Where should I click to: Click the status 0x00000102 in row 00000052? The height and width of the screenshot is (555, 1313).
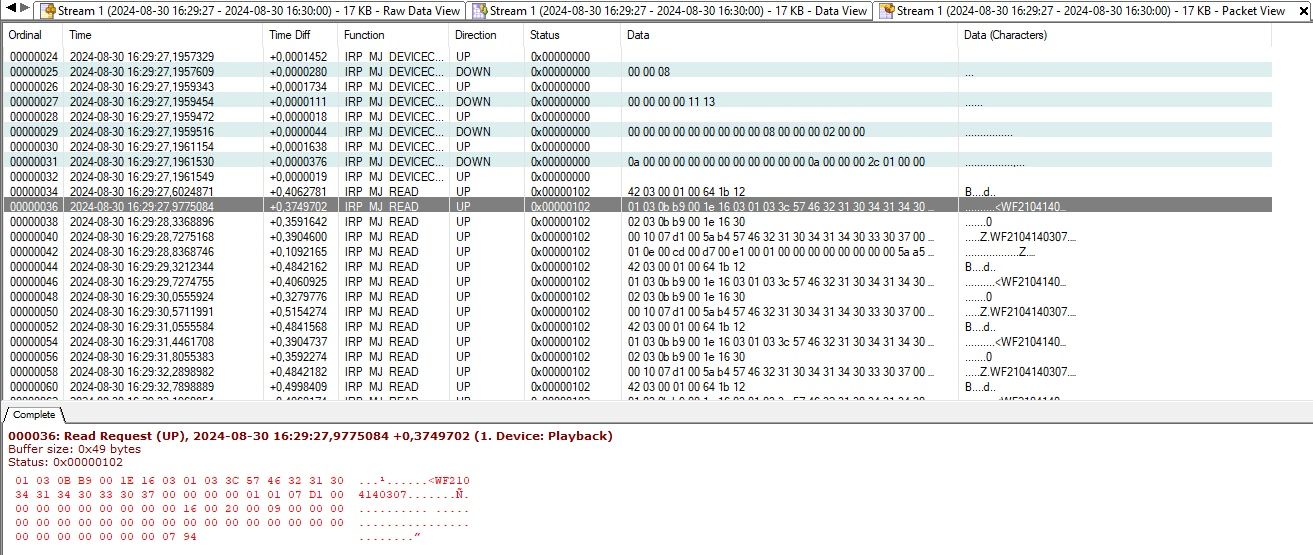(560, 327)
